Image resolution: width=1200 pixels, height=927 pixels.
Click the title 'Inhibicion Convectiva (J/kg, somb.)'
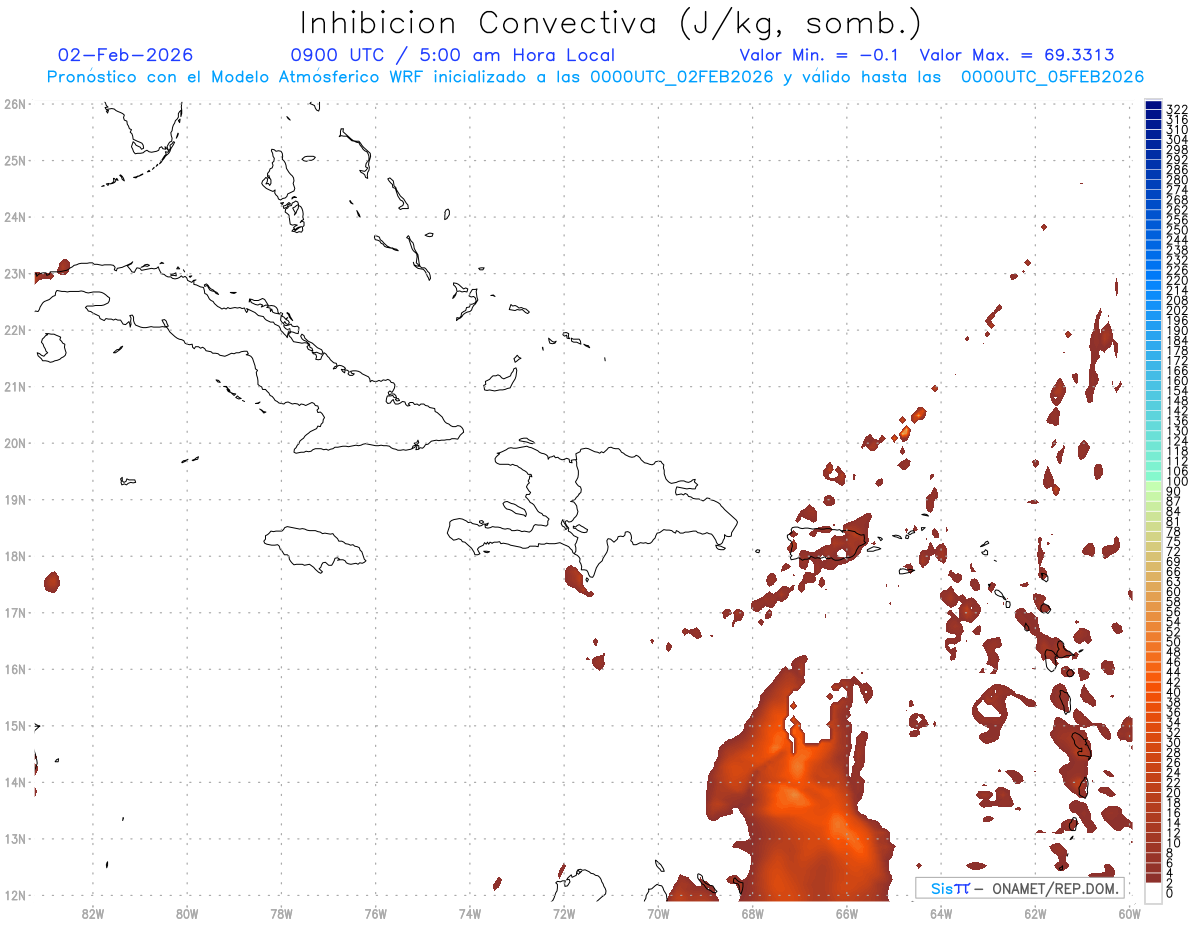pyautogui.click(x=610, y=23)
